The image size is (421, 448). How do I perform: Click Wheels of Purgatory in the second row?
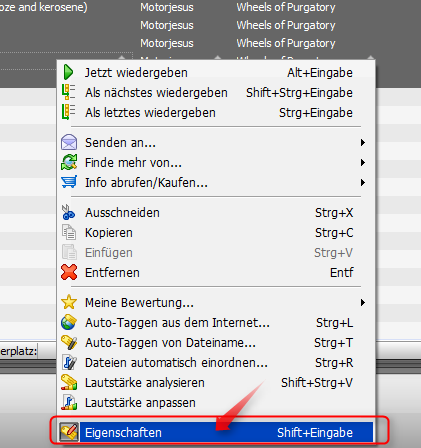(x=286, y=25)
